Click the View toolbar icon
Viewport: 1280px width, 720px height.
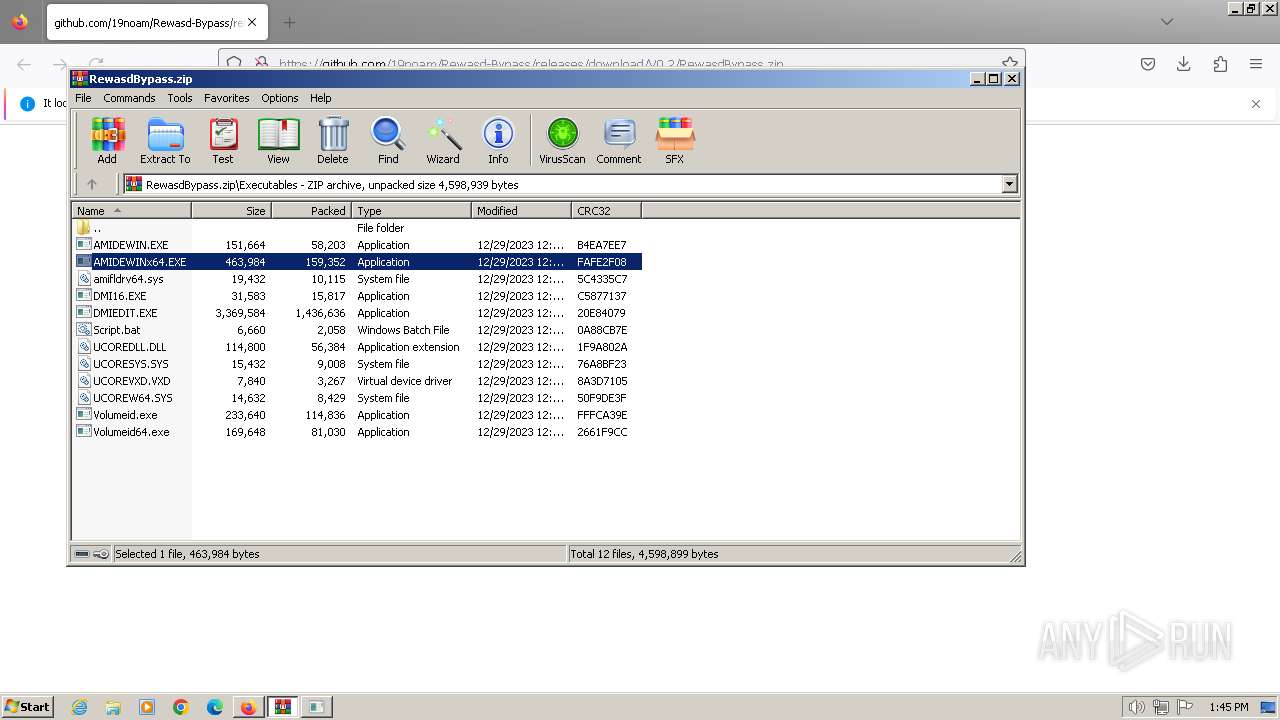(278, 140)
